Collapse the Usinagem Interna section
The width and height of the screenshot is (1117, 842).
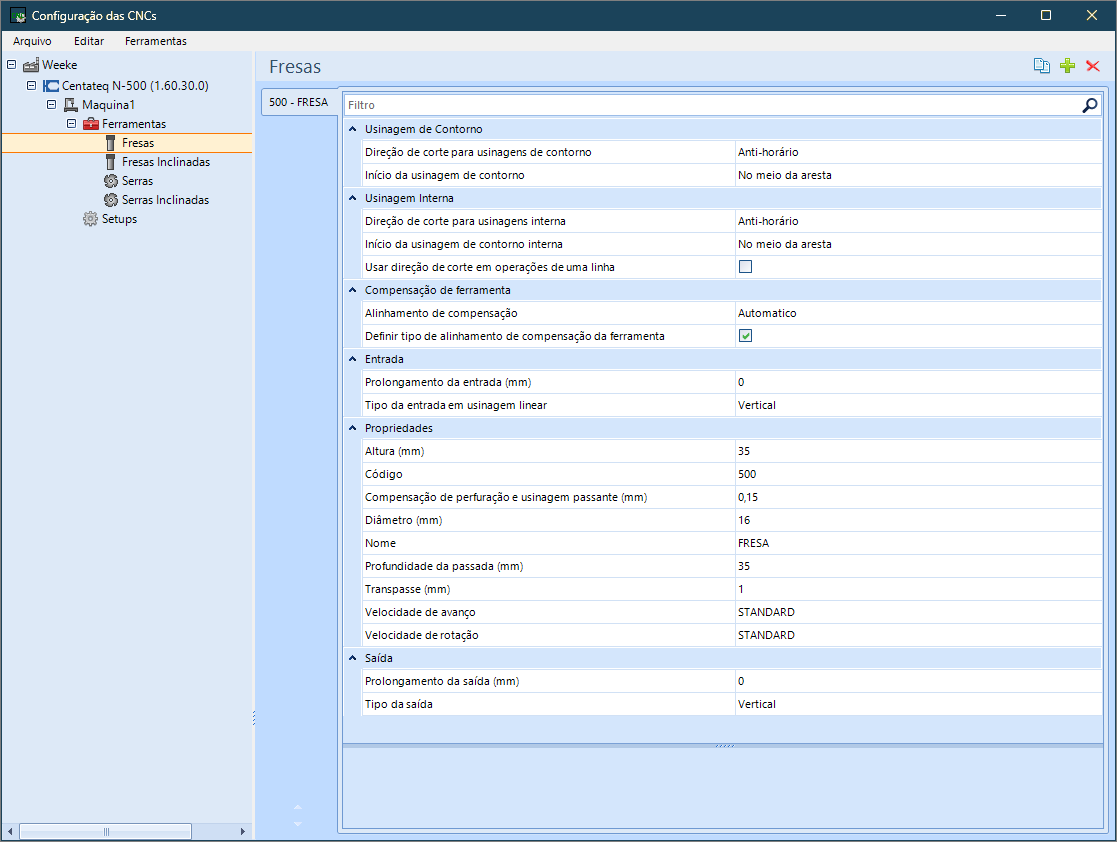(x=353, y=198)
